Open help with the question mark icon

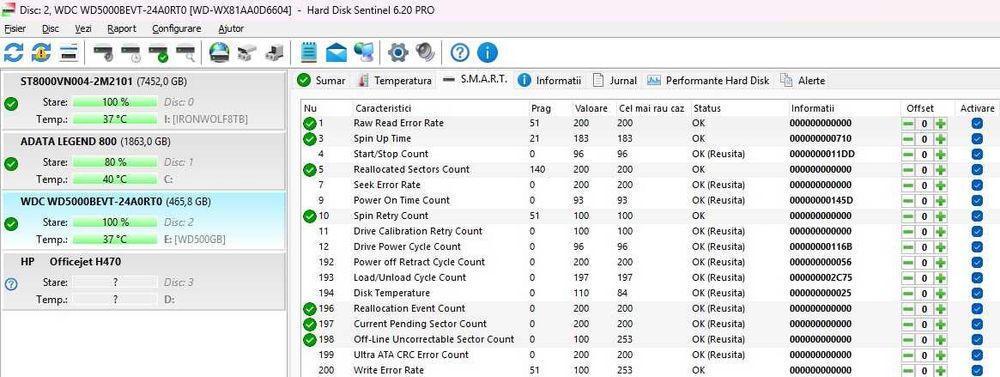[459, 52]
